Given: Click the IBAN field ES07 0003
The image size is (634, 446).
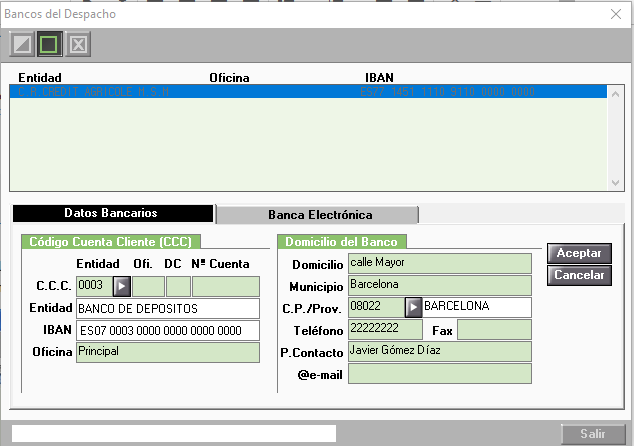Looking at the screenshot, I should 168,330.
